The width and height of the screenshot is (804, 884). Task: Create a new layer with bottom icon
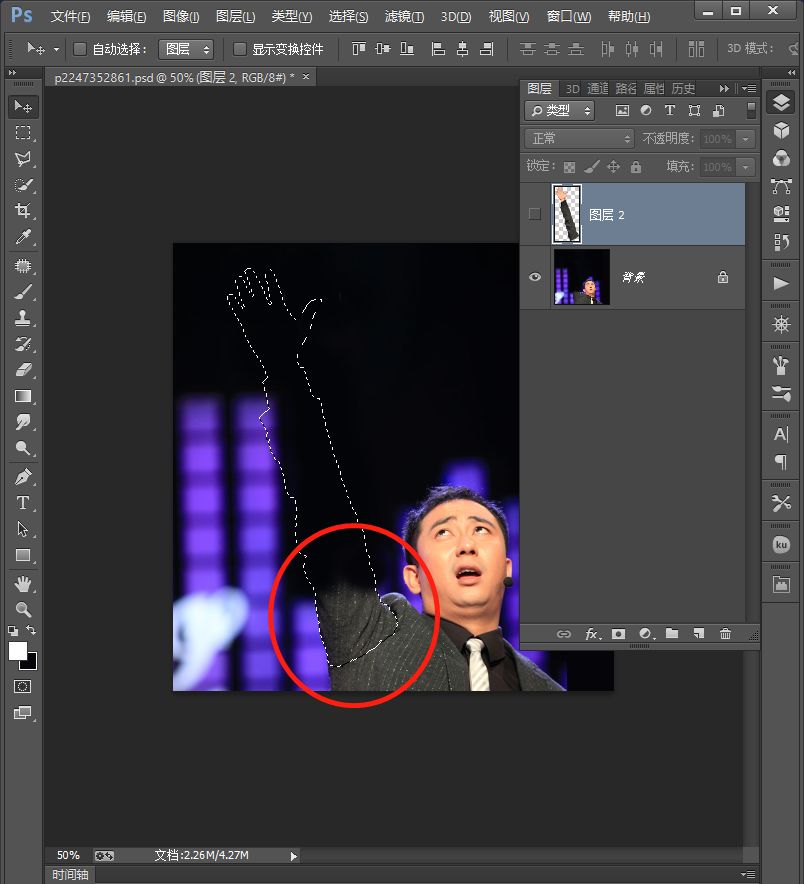pos(699,634)
